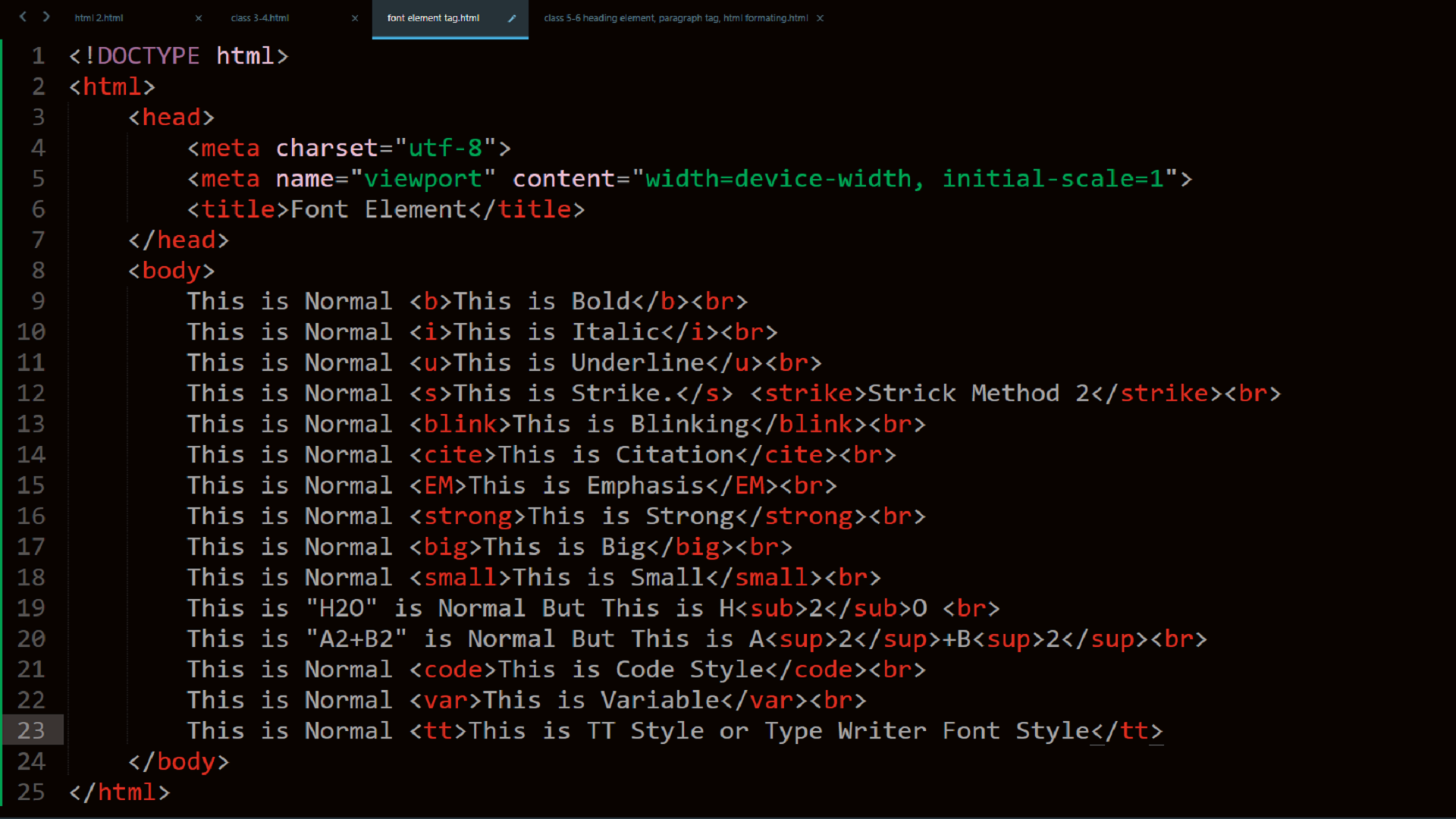This screenshot has width=1456, height=819.
Task: Click the previous tab navigation arrow
Action: [x=23, y=17]
